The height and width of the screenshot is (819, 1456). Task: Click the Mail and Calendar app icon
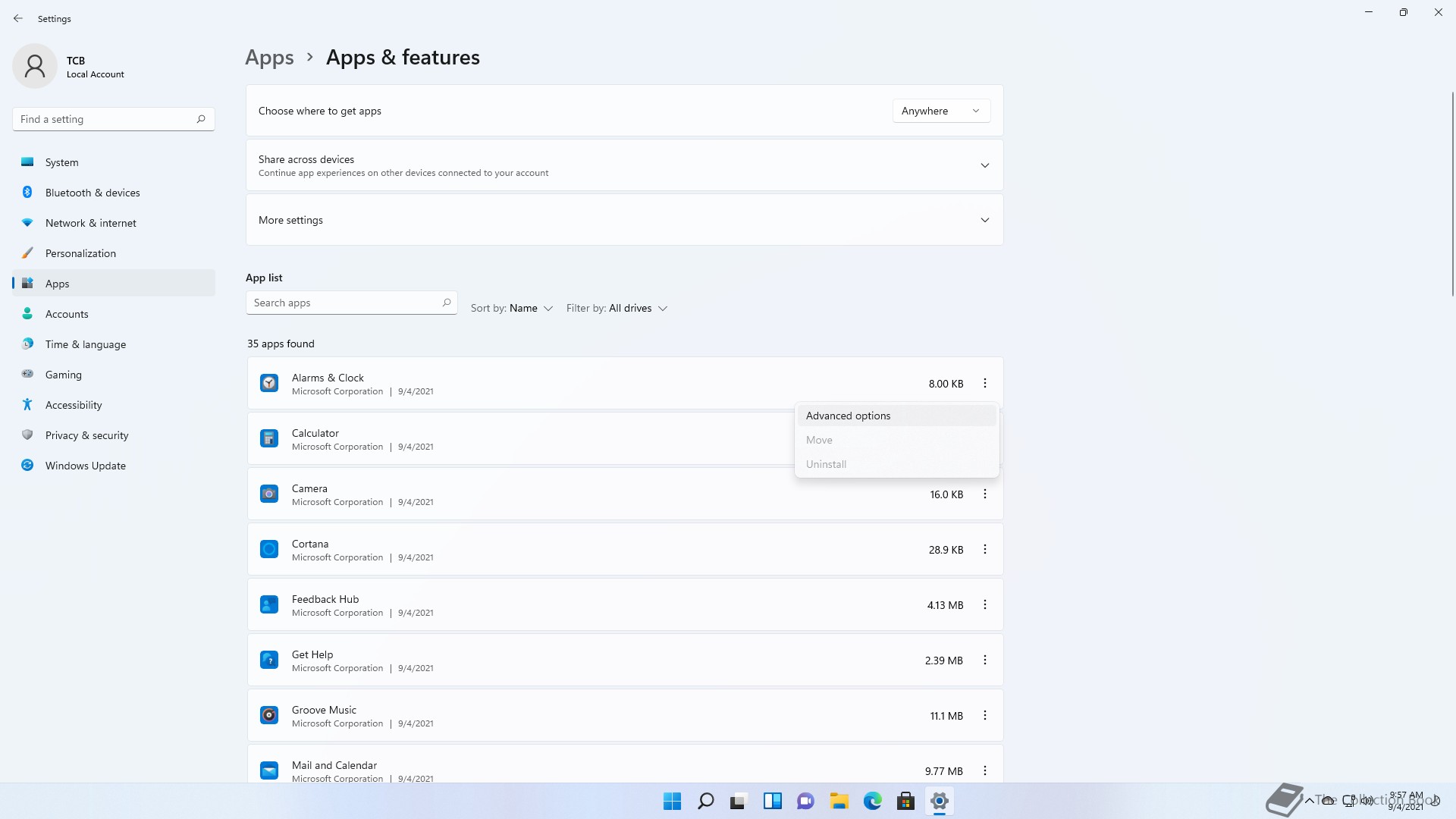(269, 771)
